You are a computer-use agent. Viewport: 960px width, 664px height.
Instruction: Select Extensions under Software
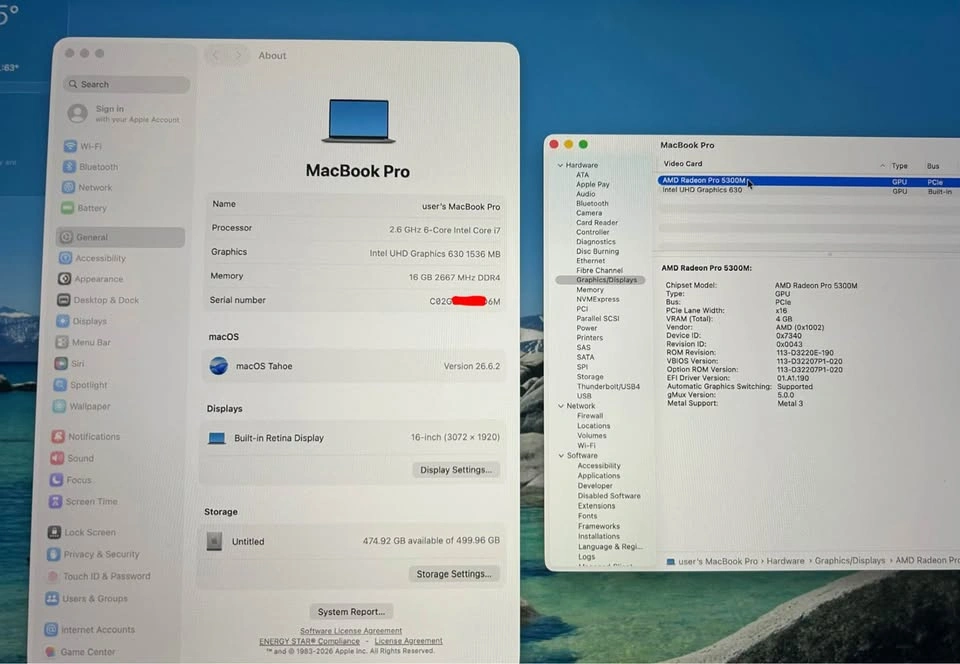coord(596,506)
